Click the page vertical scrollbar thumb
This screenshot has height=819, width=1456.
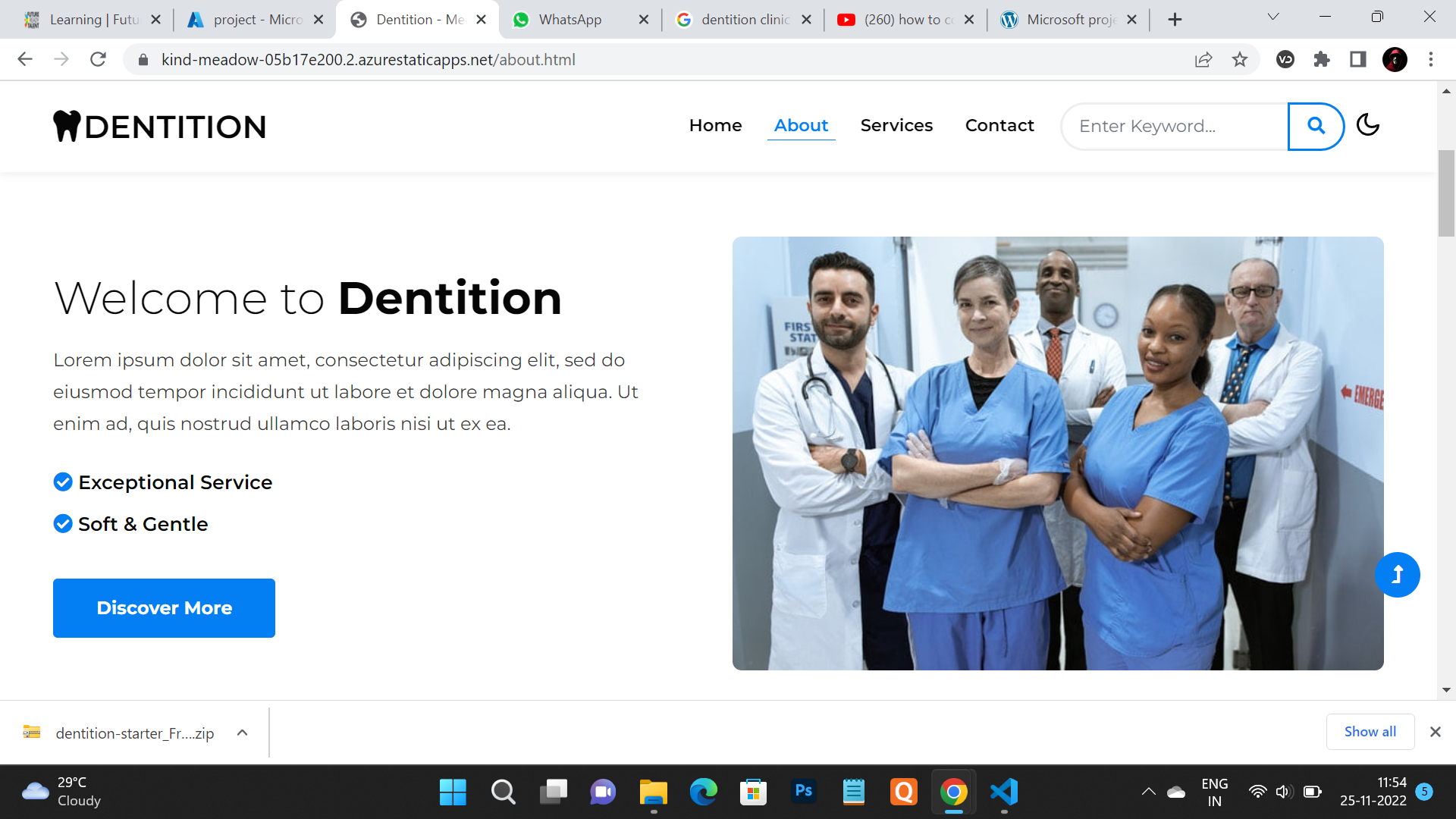[x=1446, y=193]
